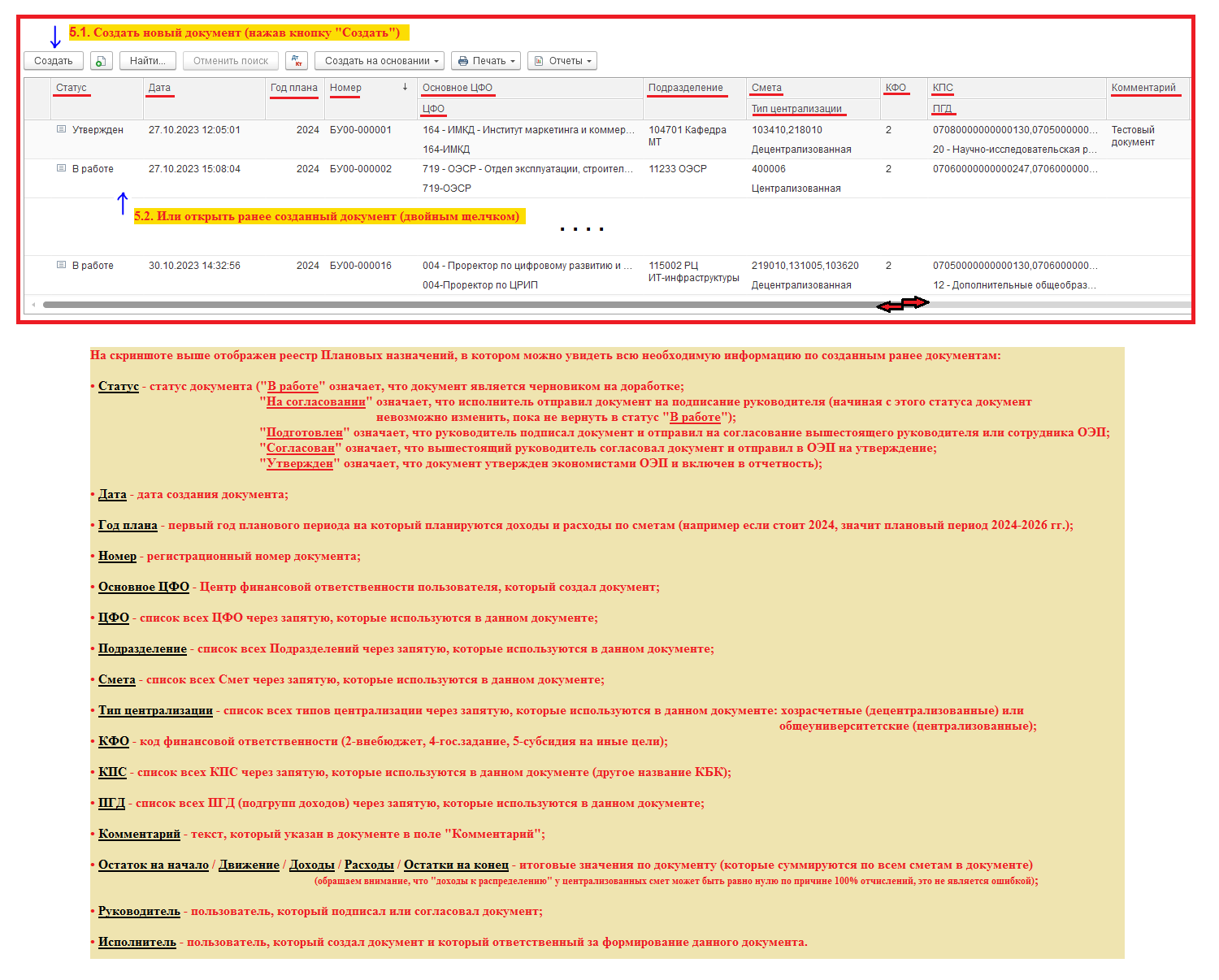This screenshot has height=980, width=1219.
Task: Click the Найти... button
Action: click(148, 61)
